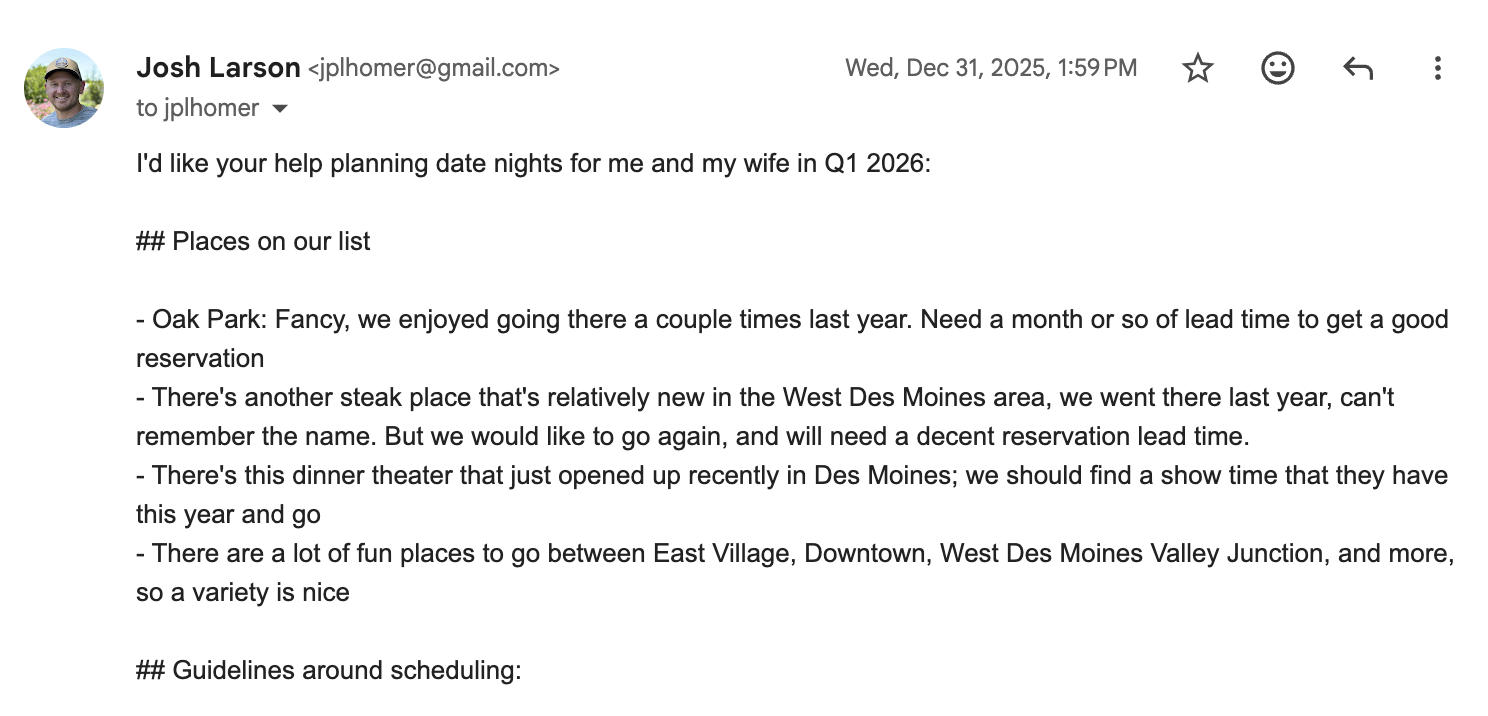Expand recipient details arrow beside 'to jplhomer'
The image size is (1488, 716).
point(280,108)
